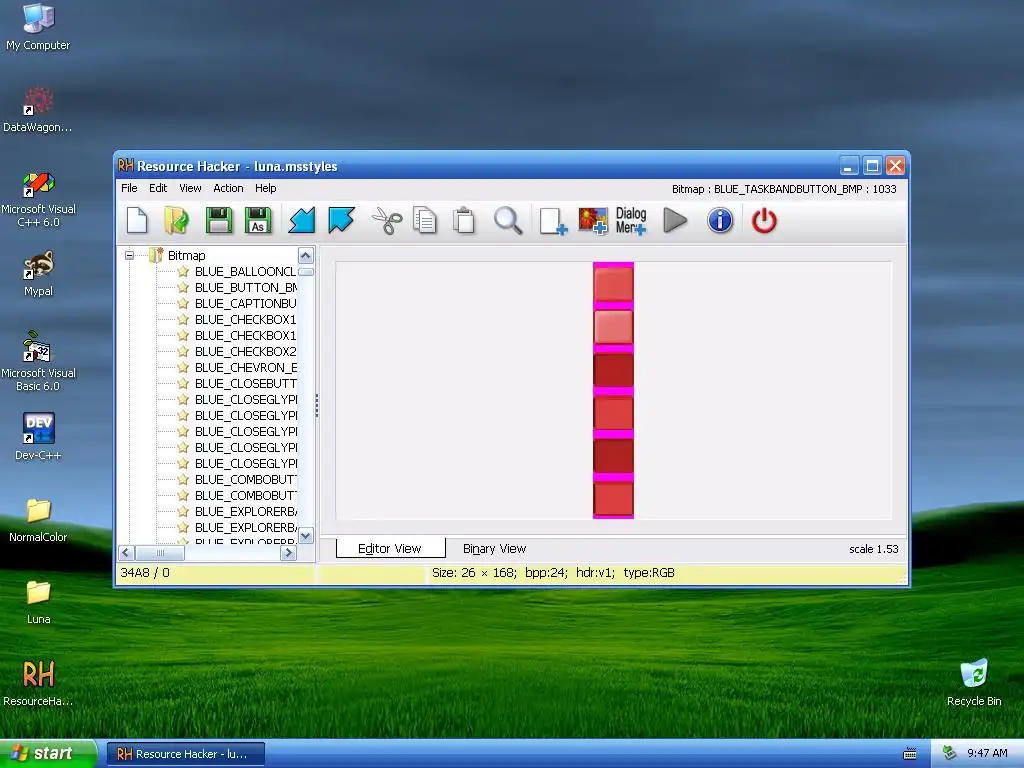Click the Windows start button

(x=48, y=753)
